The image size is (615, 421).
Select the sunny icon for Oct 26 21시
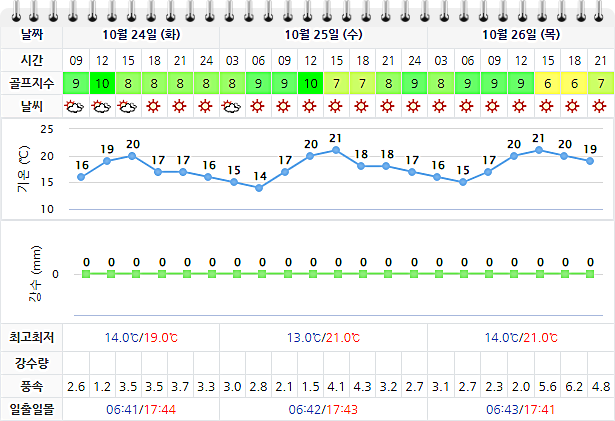coord(599,106)
